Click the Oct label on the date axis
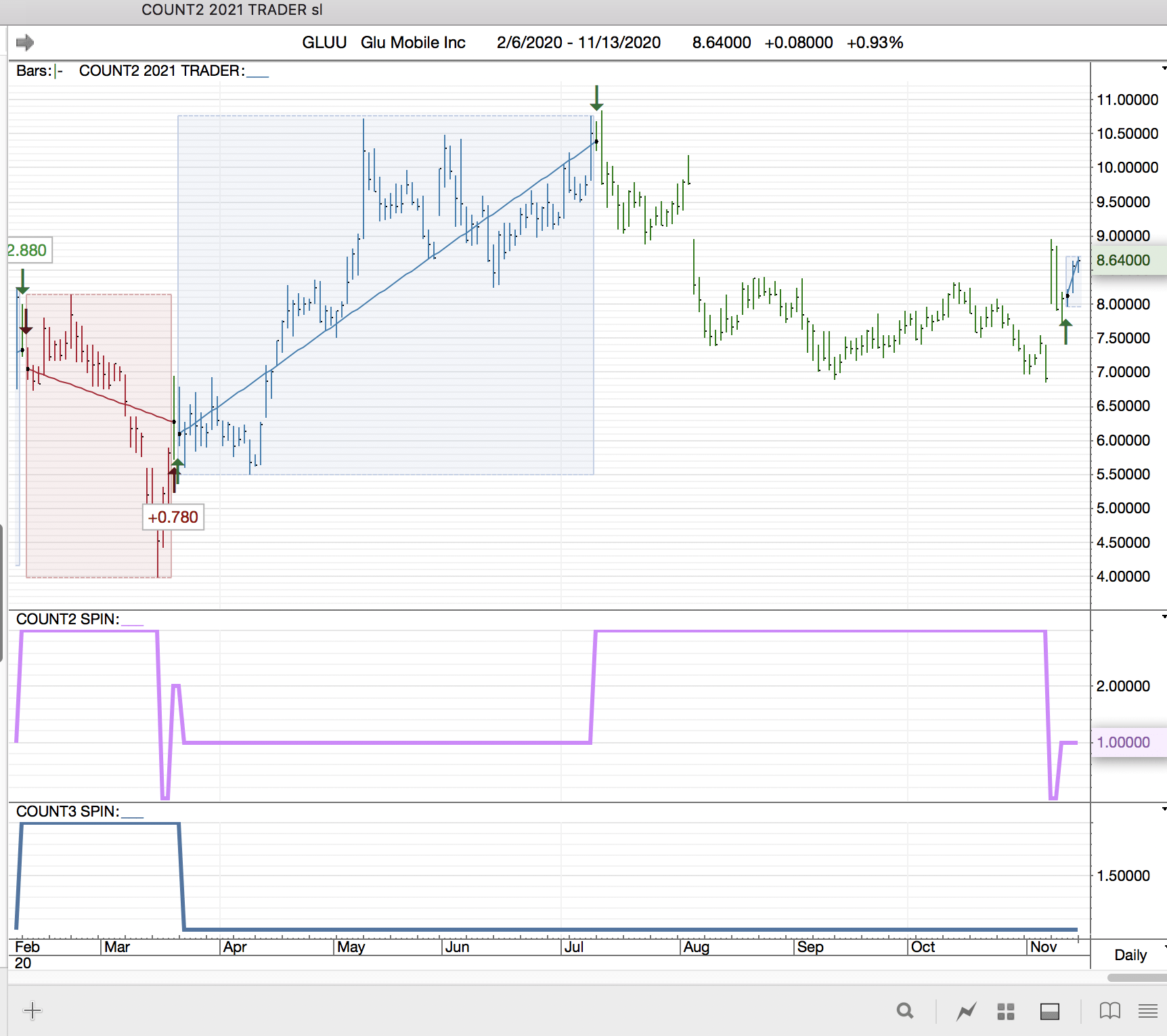1167x1036 pixels. coord(923,947)
